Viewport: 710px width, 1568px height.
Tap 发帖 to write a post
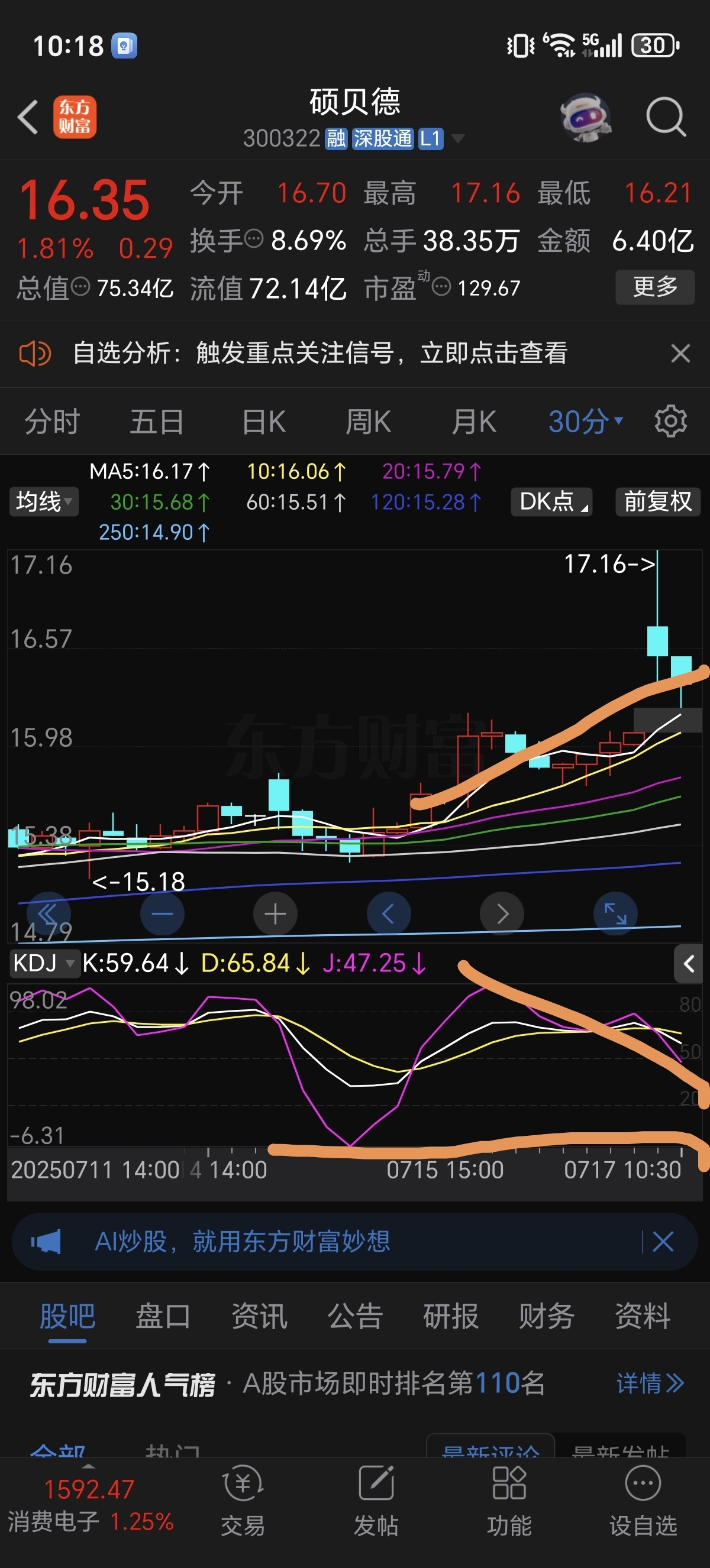pyautogui.click(x=376, y=1500)
